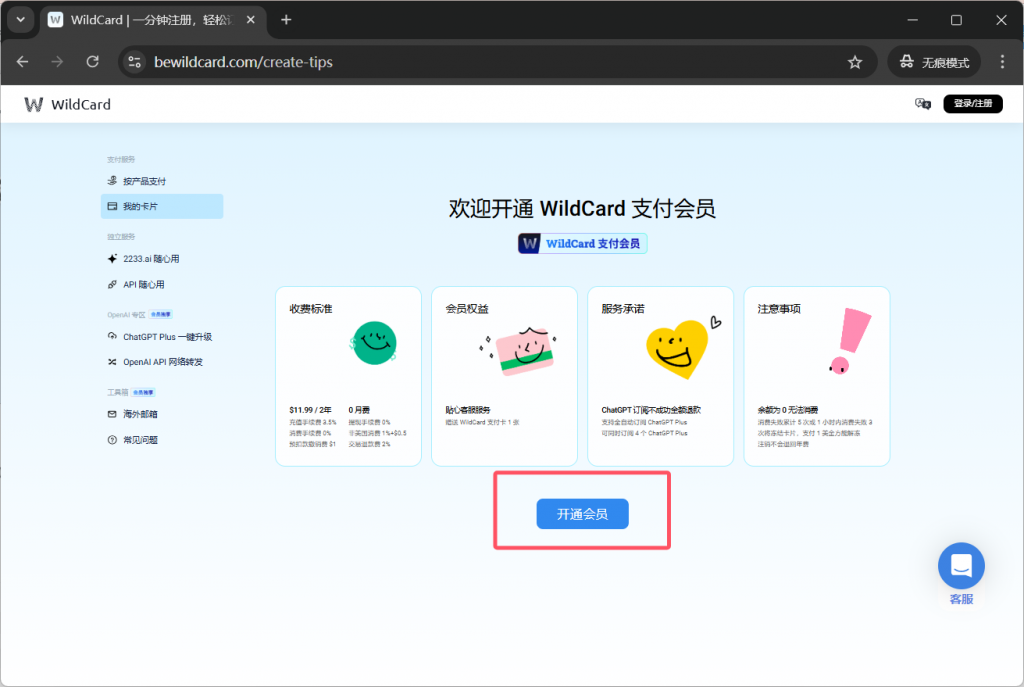Open site information icon in address bar
Screen dimensions: 1024x687
pos(135,62)
